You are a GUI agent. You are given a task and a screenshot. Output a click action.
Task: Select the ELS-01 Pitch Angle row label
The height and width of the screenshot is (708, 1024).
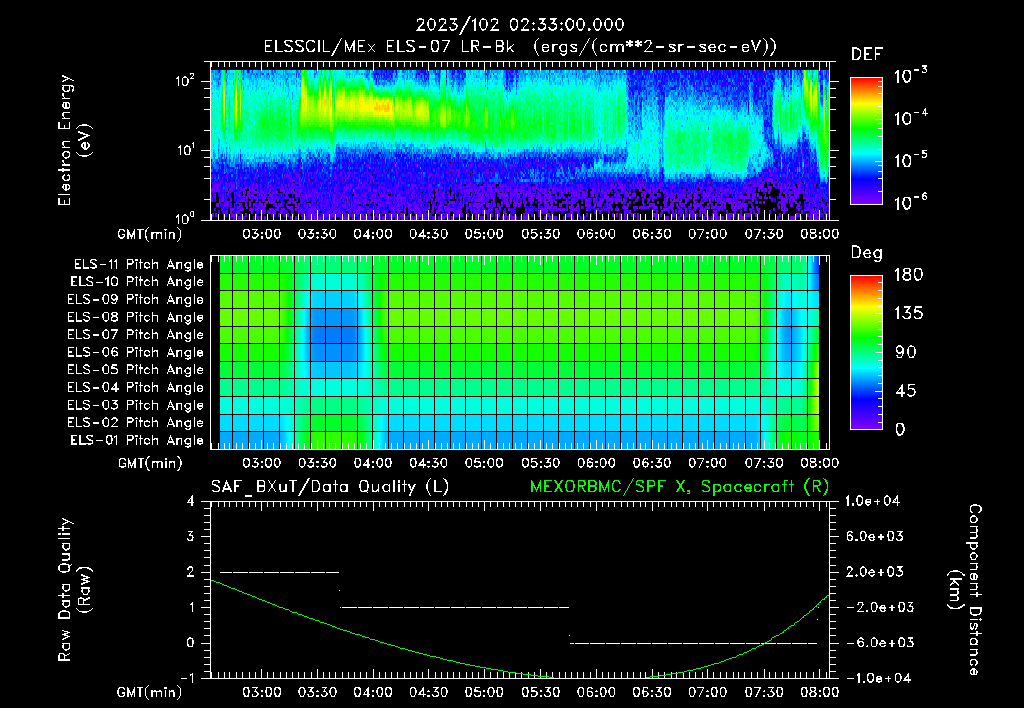pos(137,440)
